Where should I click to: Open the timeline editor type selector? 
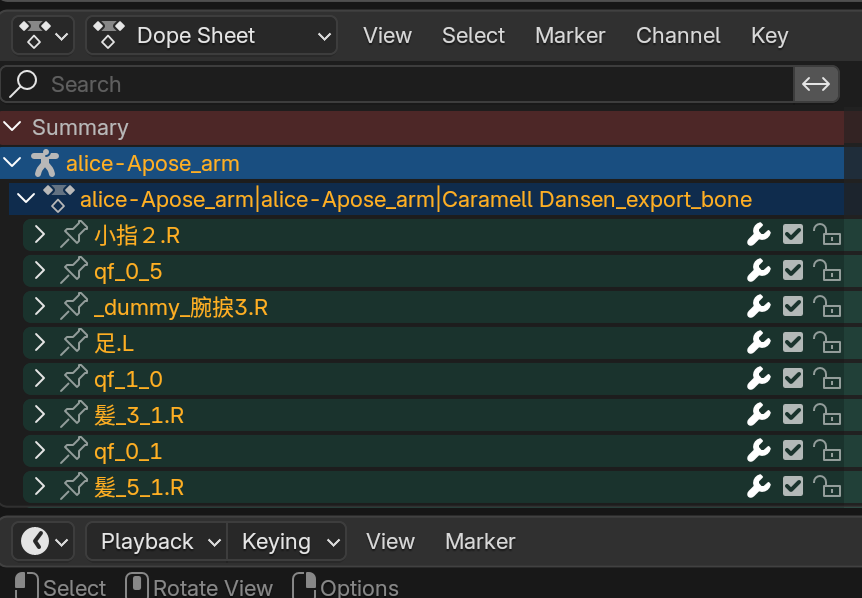[44, 541]
